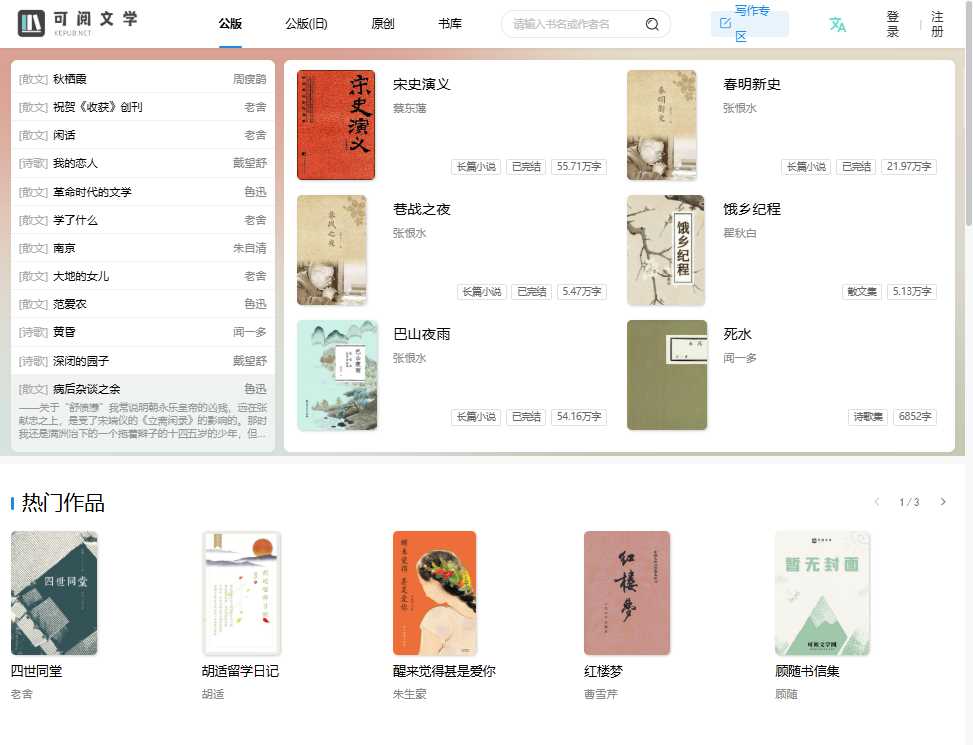The width and height of the screenshot is (973, 745).
Task: Select the 公版 navigation item
Action: (229, 24)
